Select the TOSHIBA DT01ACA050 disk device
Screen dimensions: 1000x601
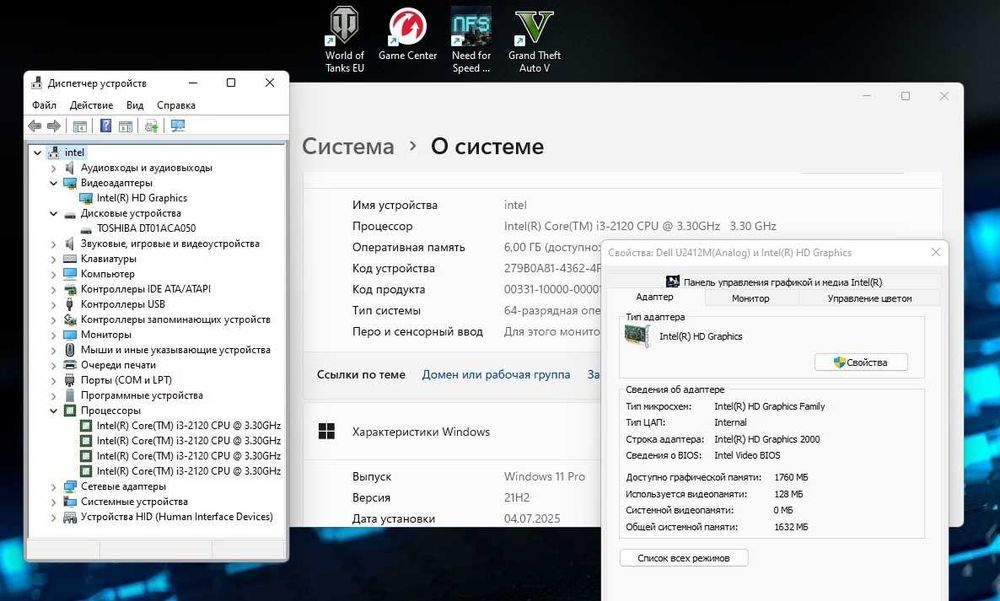(x=146, y=228)
